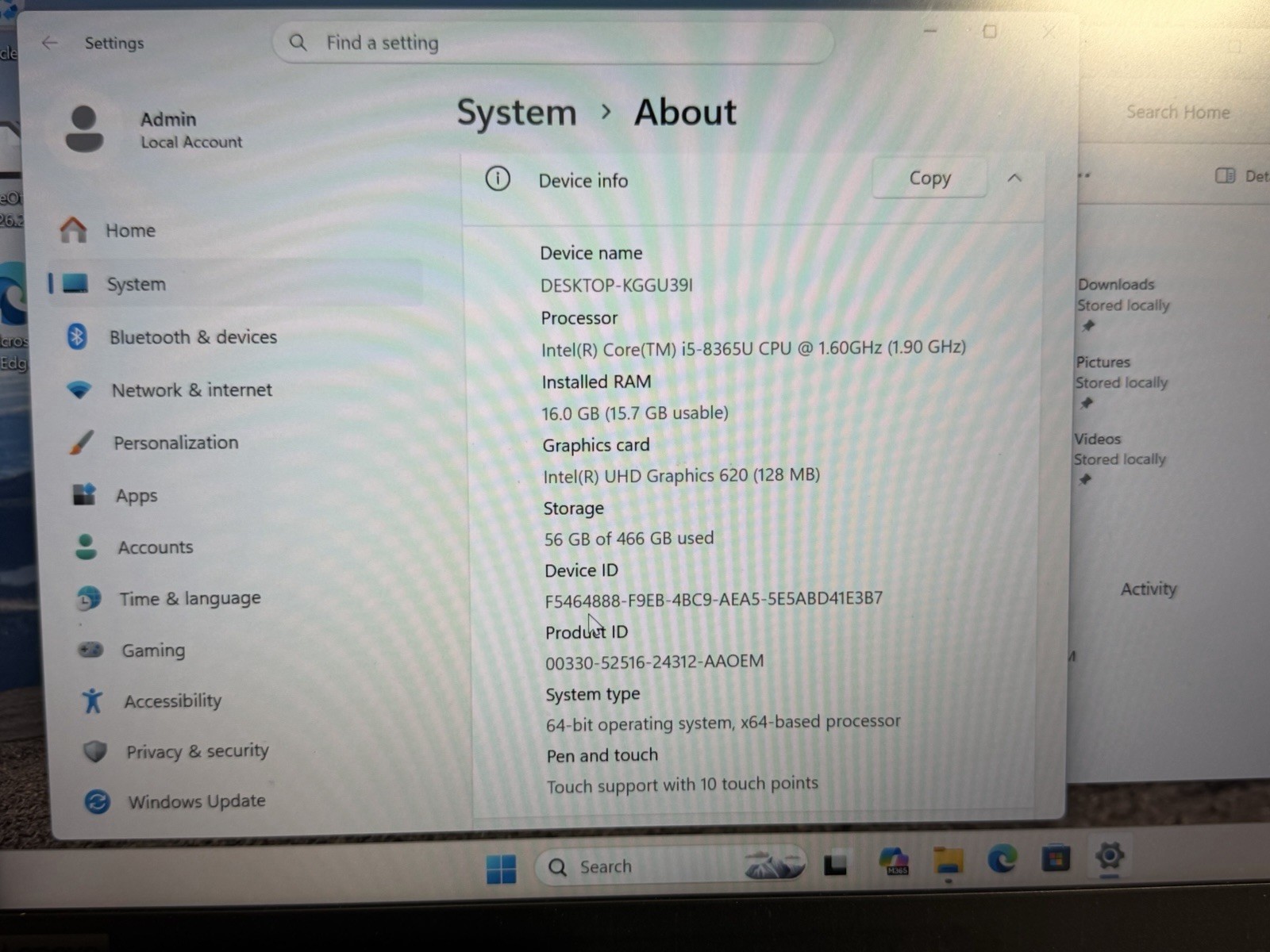Select System in the sidebar
Image resolution: width=1270 pixels, height=952 pixels.
point(236,283)
